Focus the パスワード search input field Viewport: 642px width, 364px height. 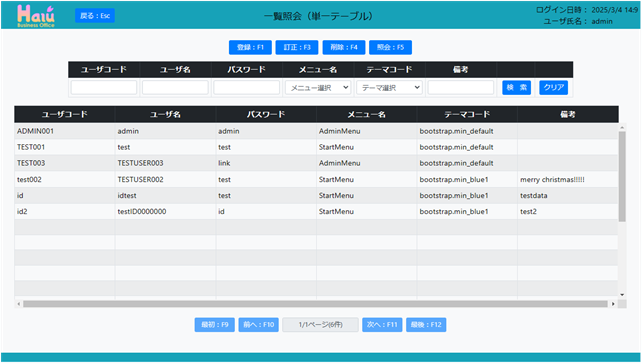[246, 88]
